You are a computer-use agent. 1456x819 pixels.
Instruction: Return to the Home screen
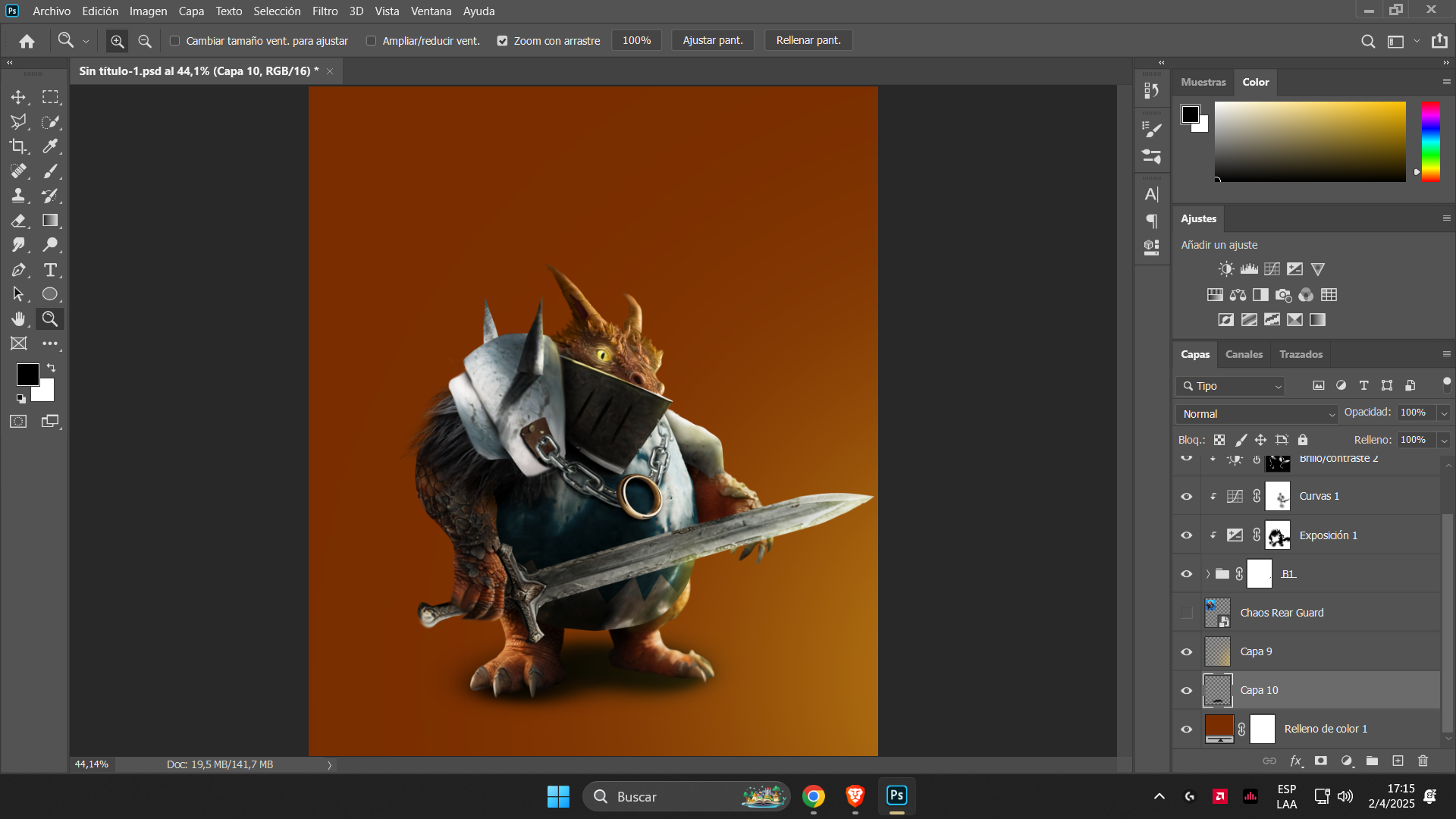click(x=27, y=41)
